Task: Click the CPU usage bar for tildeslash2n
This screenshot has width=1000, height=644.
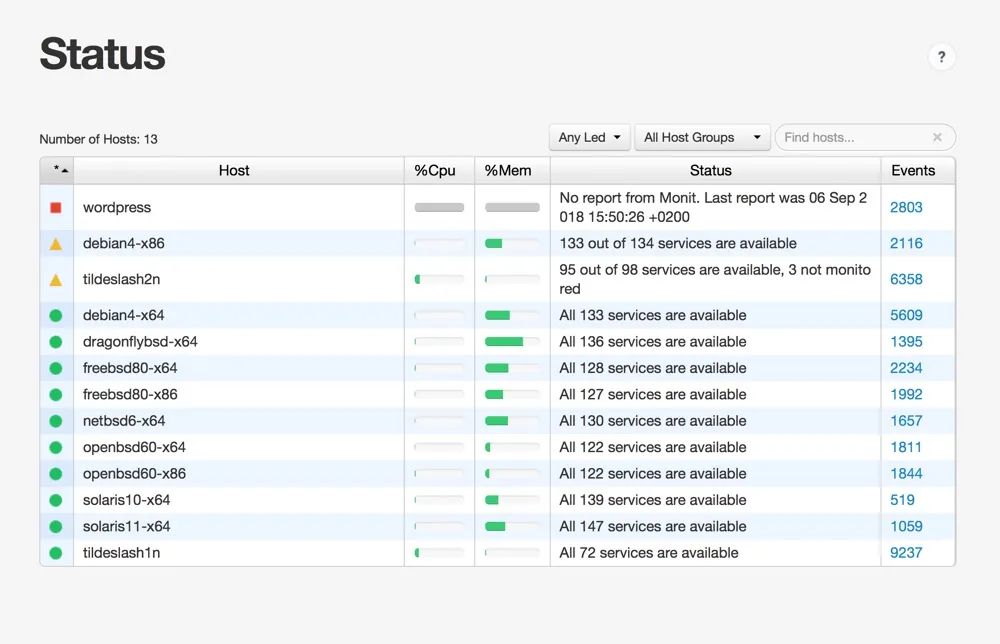Action: click(x=439, y=280)
